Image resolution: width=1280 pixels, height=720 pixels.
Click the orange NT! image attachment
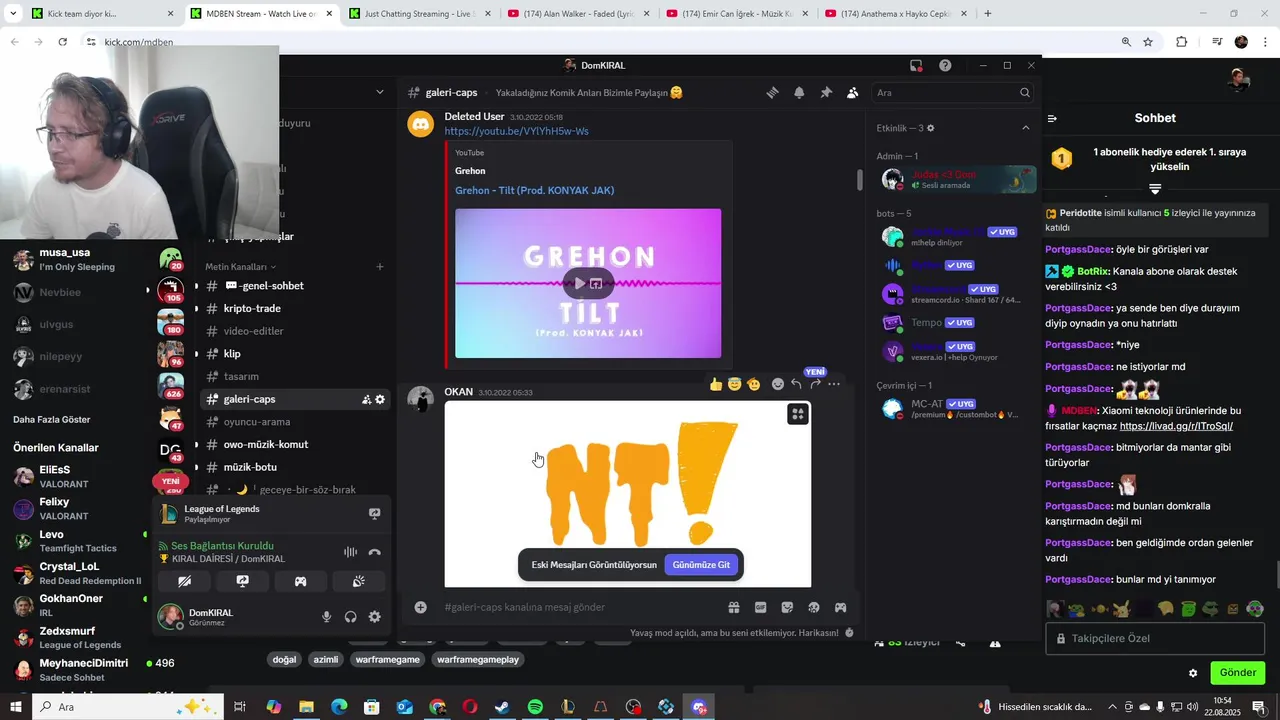[628, 494]
